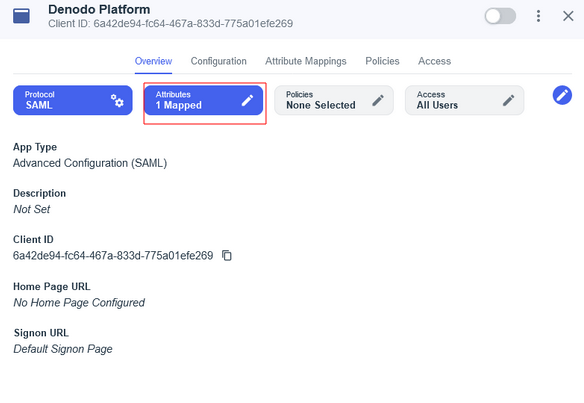The image size is (584, 403).
Task: Click the pencil icon on Attributes card
Action: pyautogui.click(x=247, y=100)
